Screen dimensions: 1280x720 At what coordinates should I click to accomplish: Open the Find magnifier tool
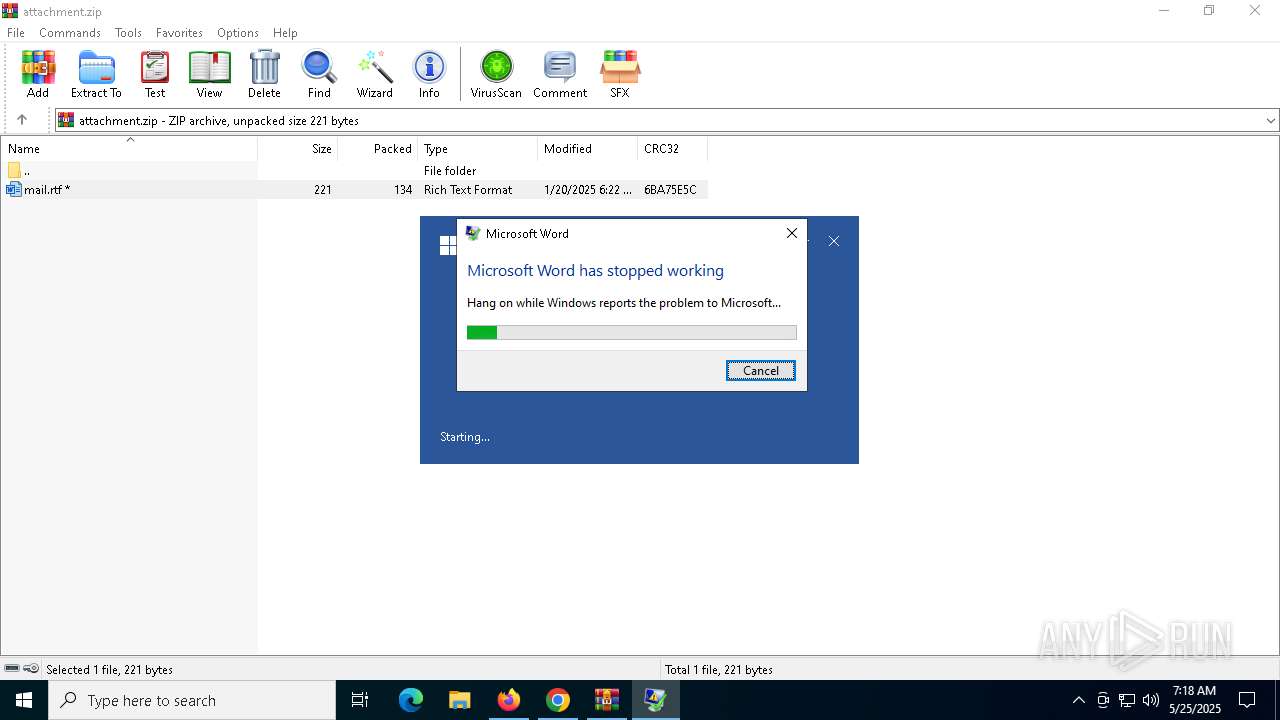pos(319,75)
